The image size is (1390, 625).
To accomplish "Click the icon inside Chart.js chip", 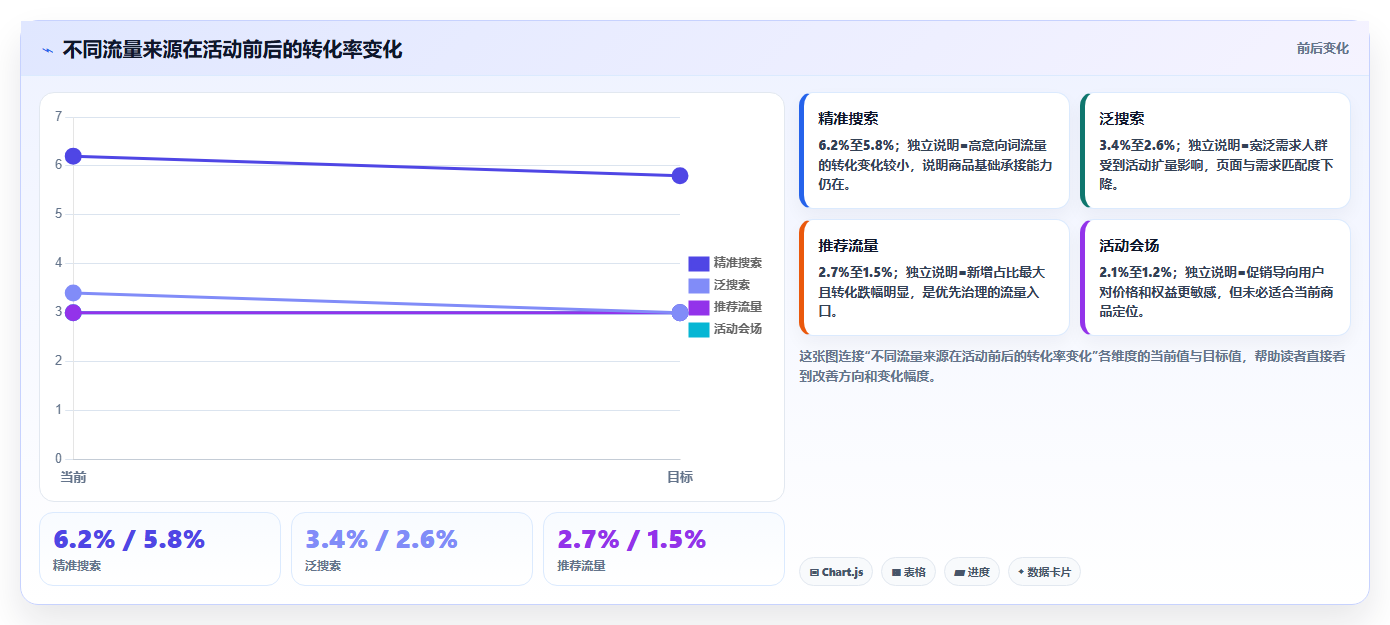I will [x=814, y=573].
